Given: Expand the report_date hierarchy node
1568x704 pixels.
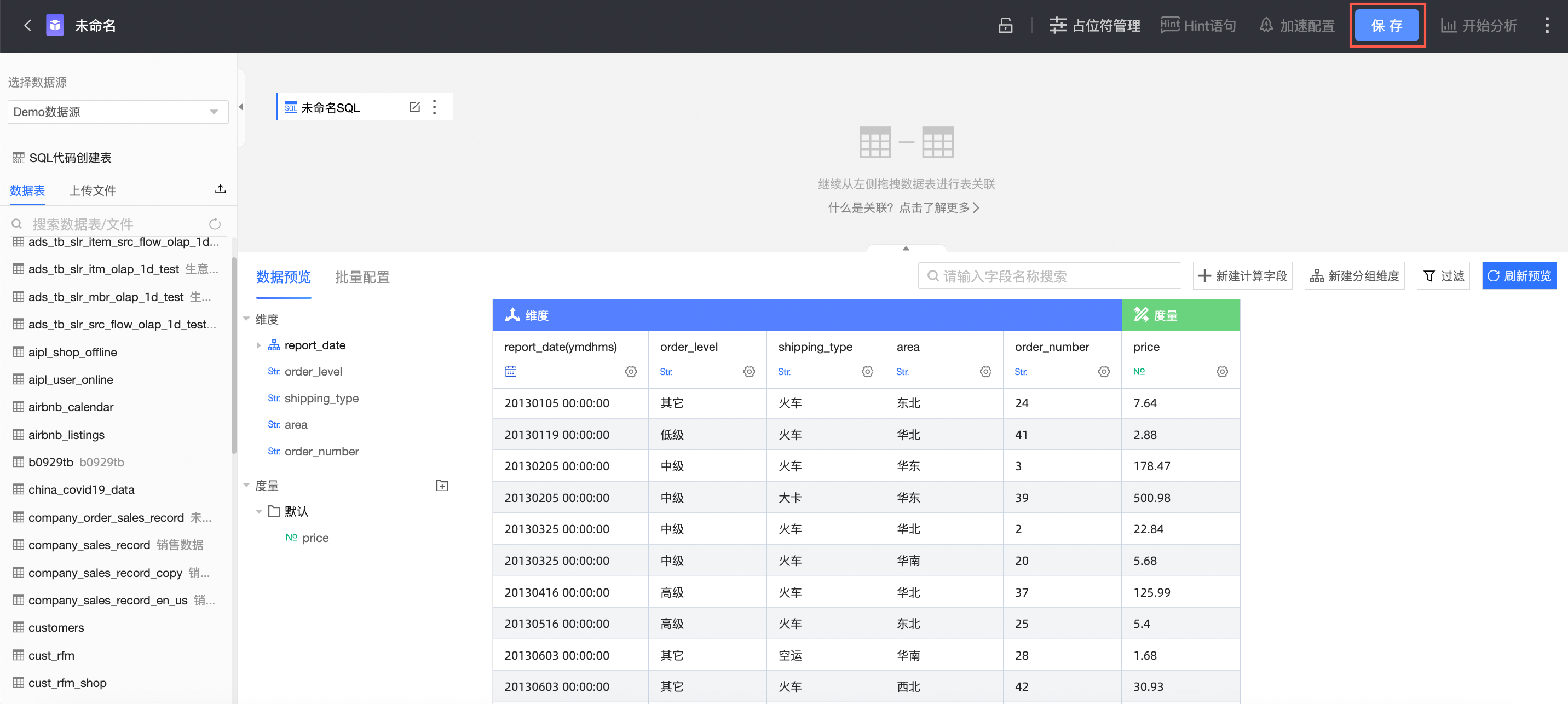Looking at the screenshot, I should tap(259, 345).
